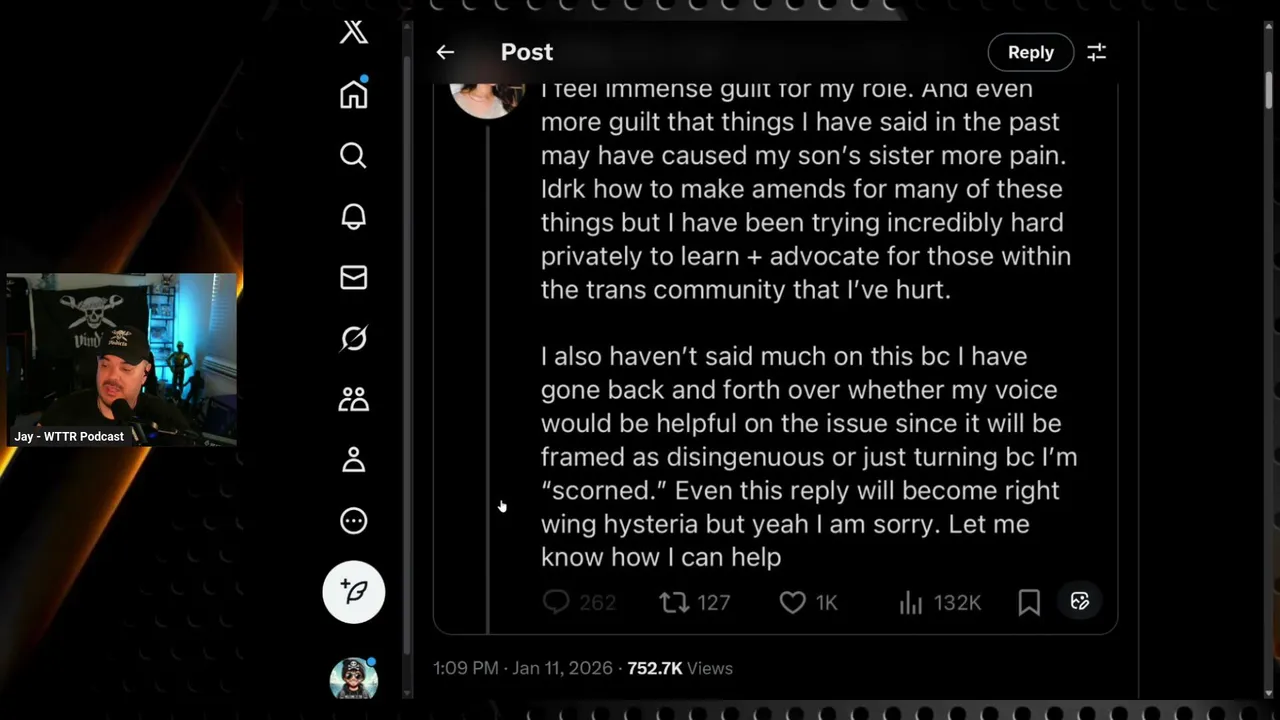The height and width of the screenshot is (720, 1280).
Task: Bookmark this post
Action: pyautogui.click(x=1029, y=602)
